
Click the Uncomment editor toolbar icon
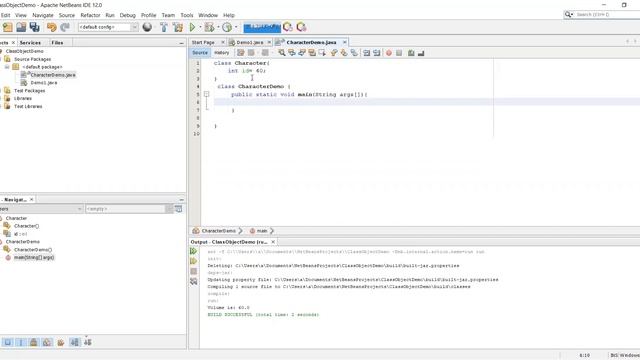(421, 53)
